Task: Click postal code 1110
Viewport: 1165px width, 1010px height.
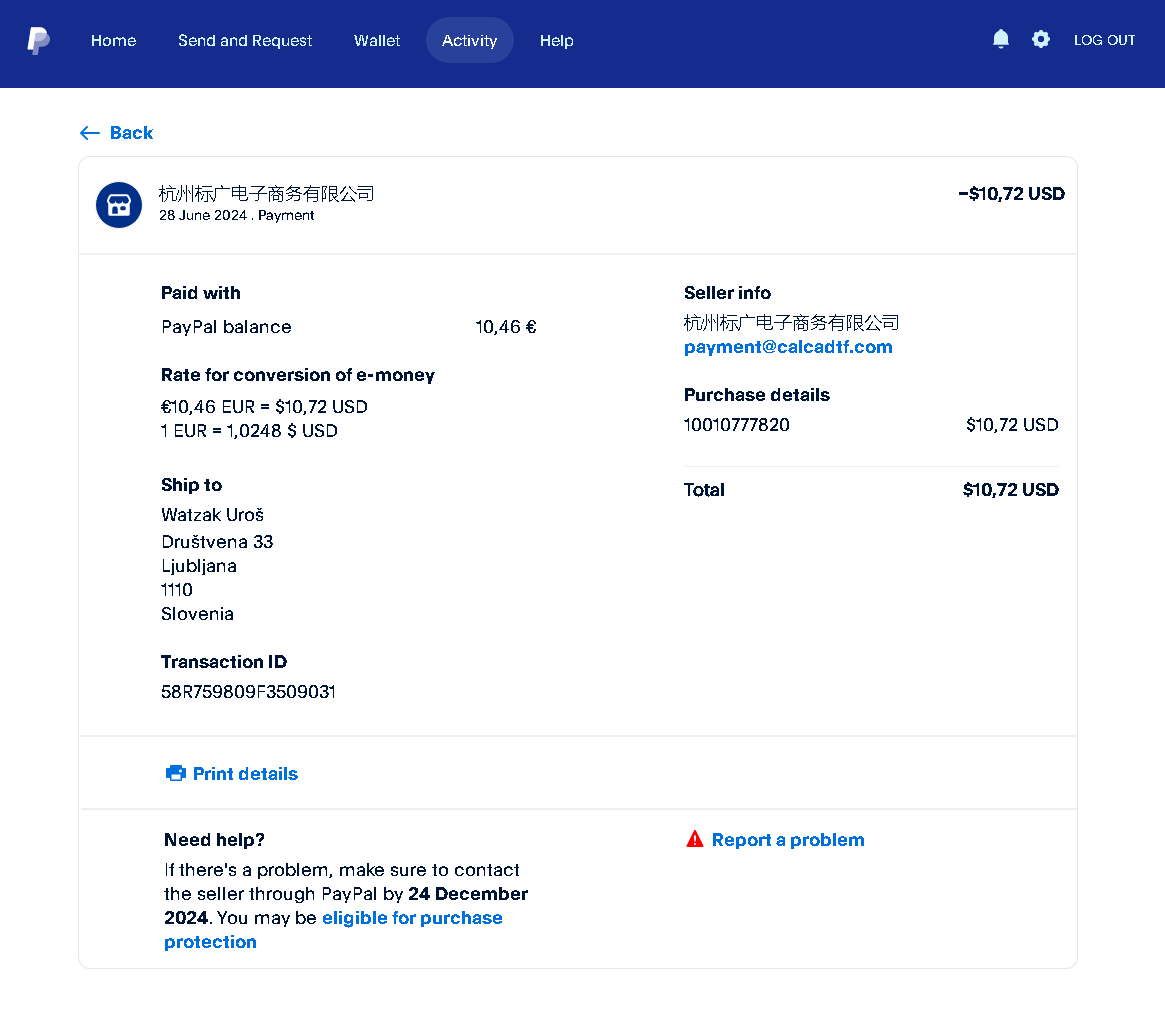Action: 177,590
